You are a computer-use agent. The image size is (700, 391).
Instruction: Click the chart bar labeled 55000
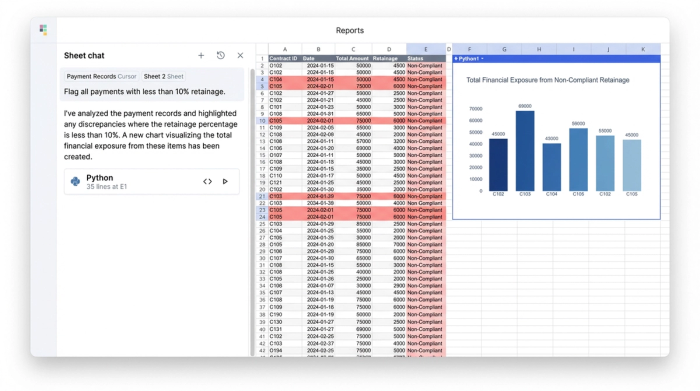coord(605,163)
